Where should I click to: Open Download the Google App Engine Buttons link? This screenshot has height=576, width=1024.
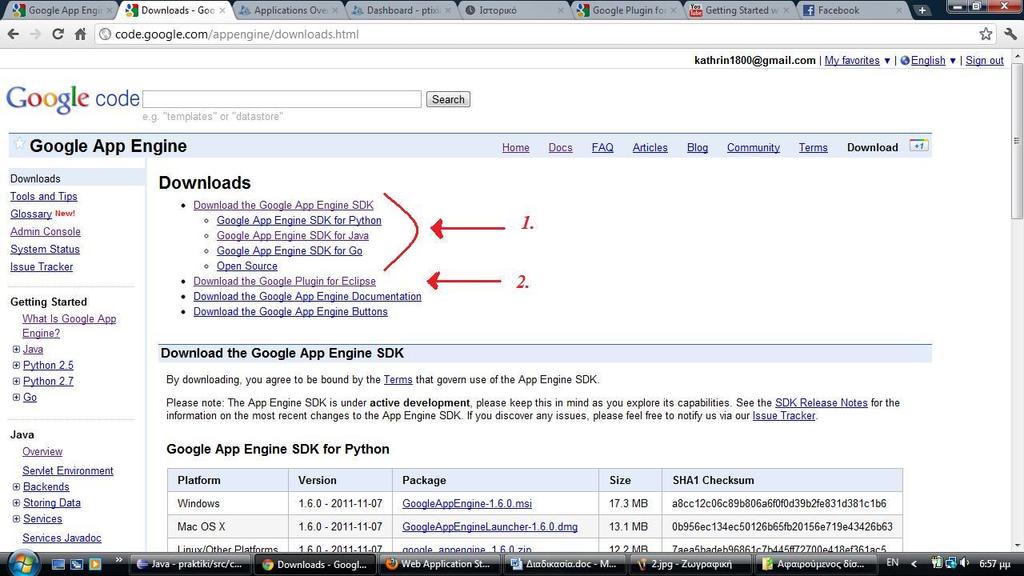(x=290, y=312)
